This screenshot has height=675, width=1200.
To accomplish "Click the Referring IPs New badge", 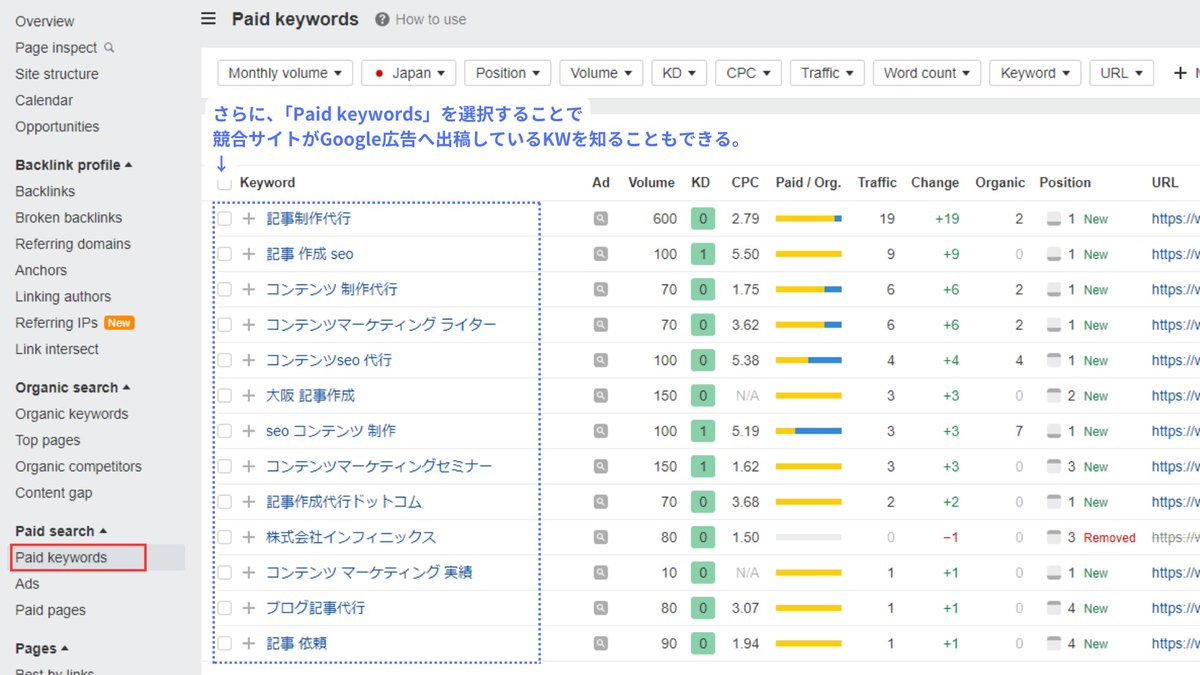I will (120, 323).
